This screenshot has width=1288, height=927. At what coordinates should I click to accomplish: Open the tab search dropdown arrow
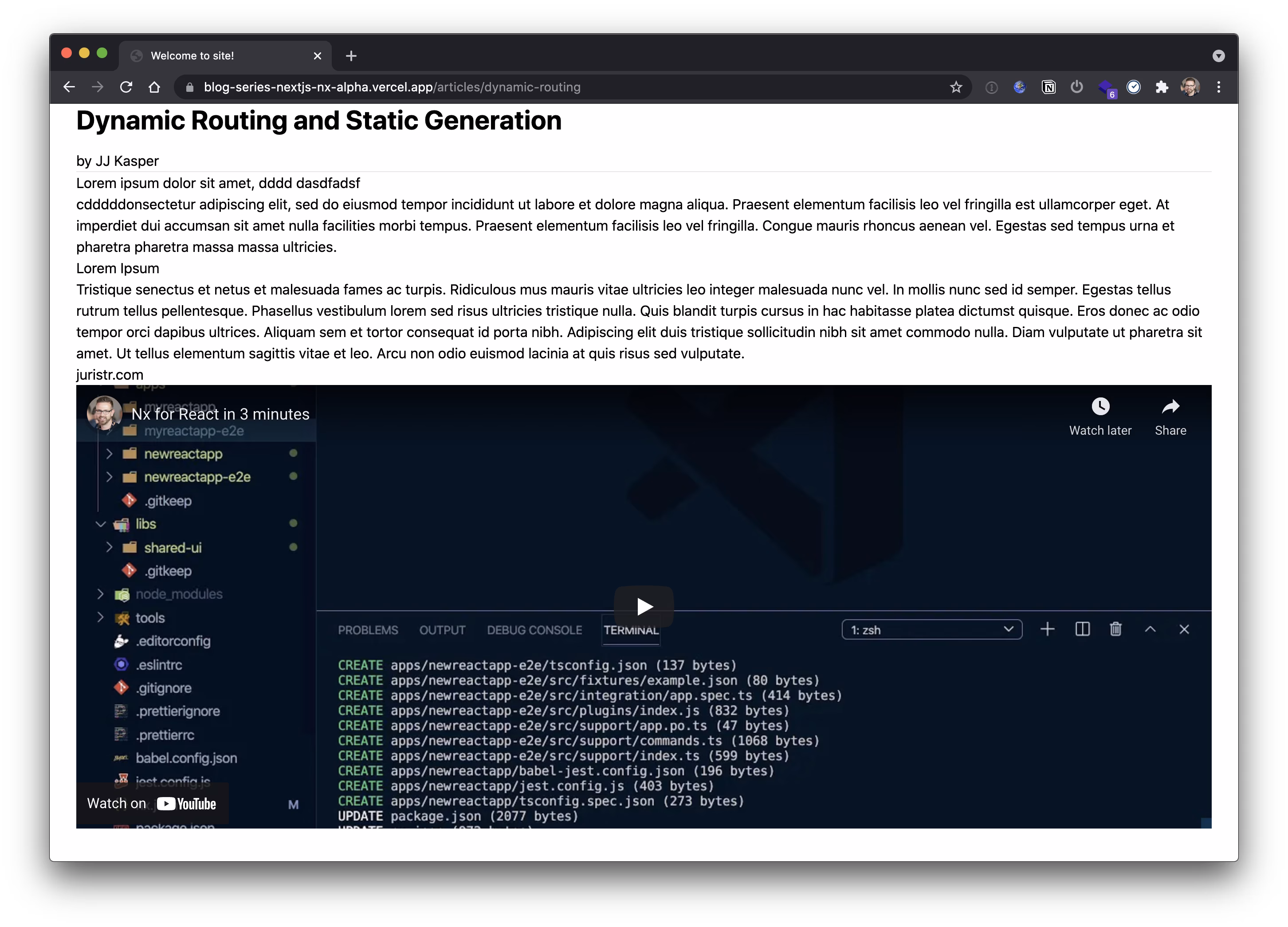tap(1218, 56)
